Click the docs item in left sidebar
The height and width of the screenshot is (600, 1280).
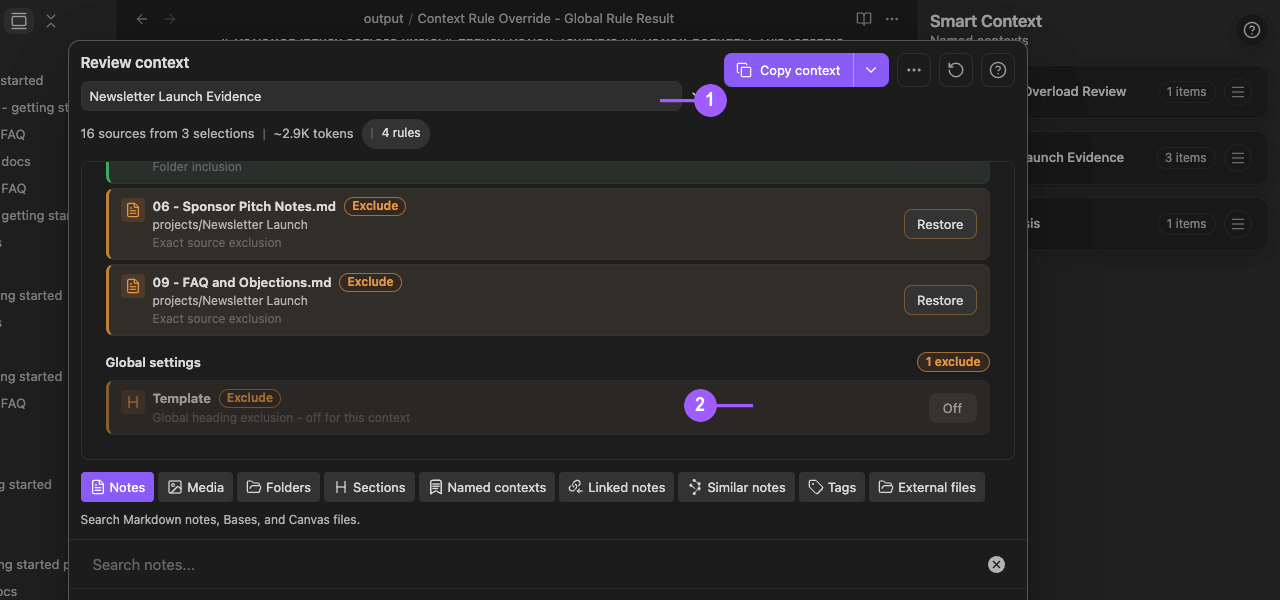point(16,161)
